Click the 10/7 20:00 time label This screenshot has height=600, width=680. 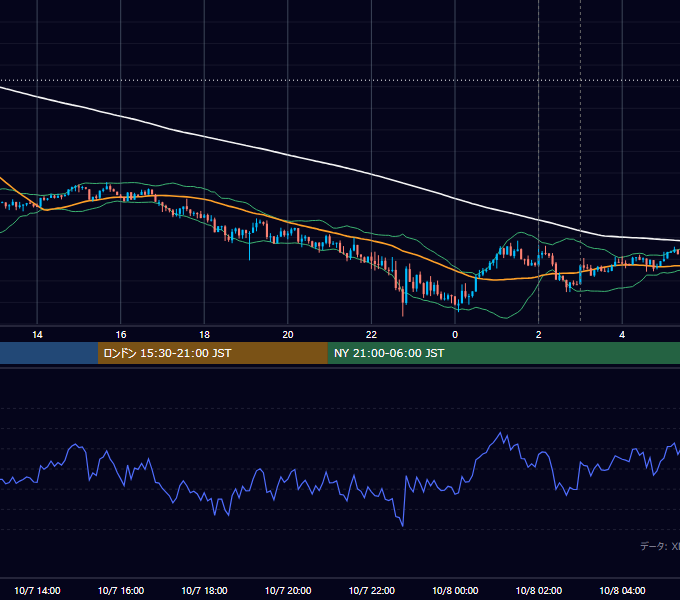[x=288, y=590]
